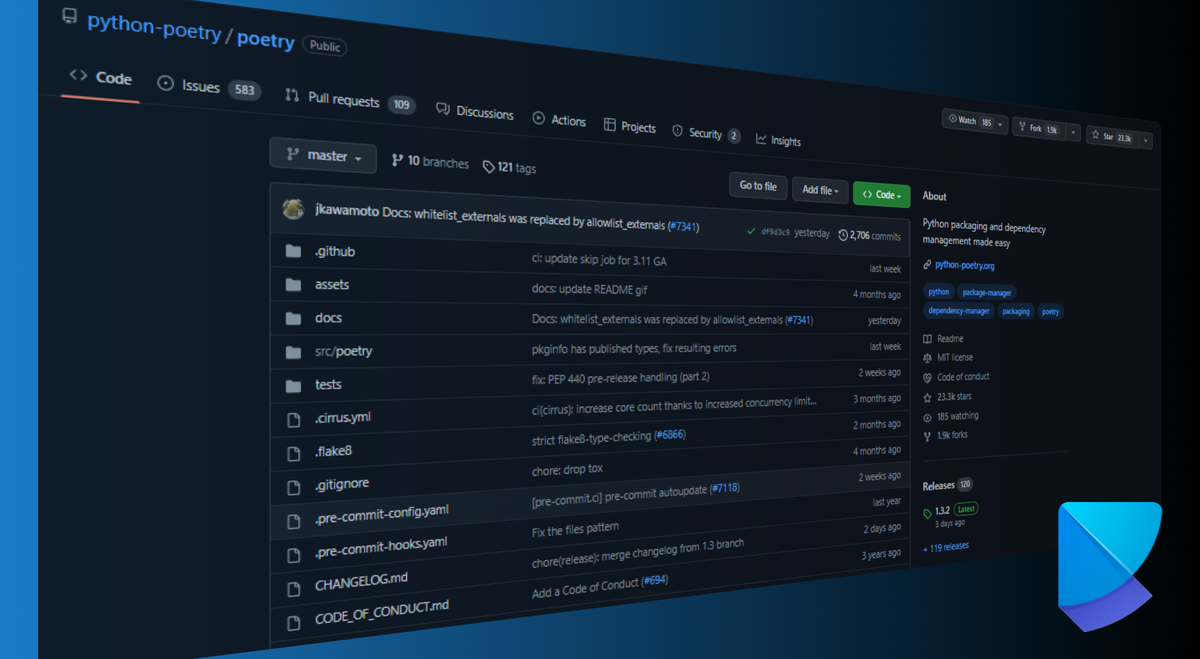Open the .gitignore file
Screen dimensions: 1200x659
click(x=342, y=484)
